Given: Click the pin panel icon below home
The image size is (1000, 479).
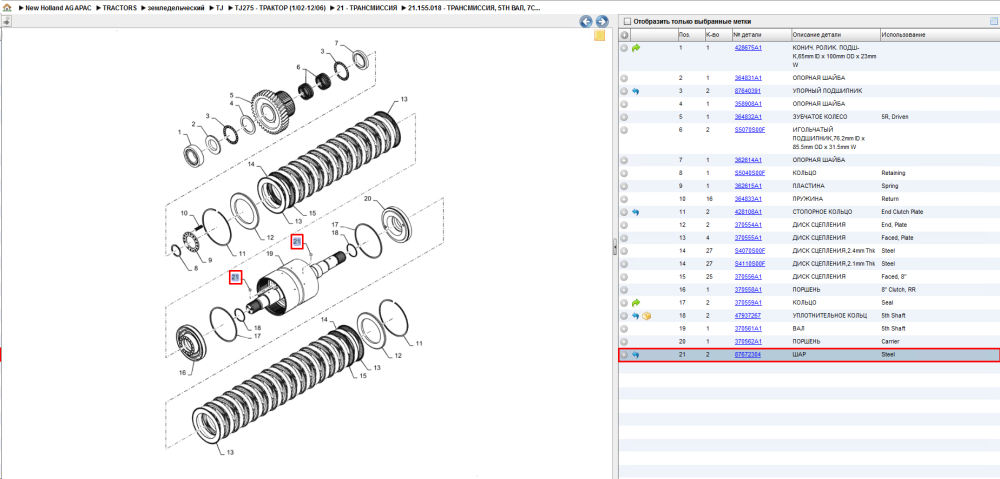Looking at the screenshot, I should click(x=6, y=21).
